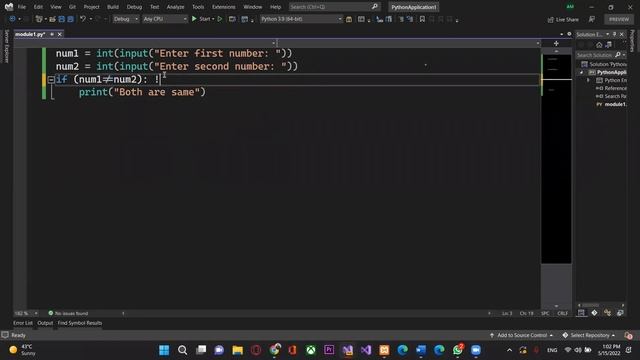Image resolution: width=640 pixels, height=360 pixels.
Task: Open the editor tab settings gear
Action: [x=569, y=34]
